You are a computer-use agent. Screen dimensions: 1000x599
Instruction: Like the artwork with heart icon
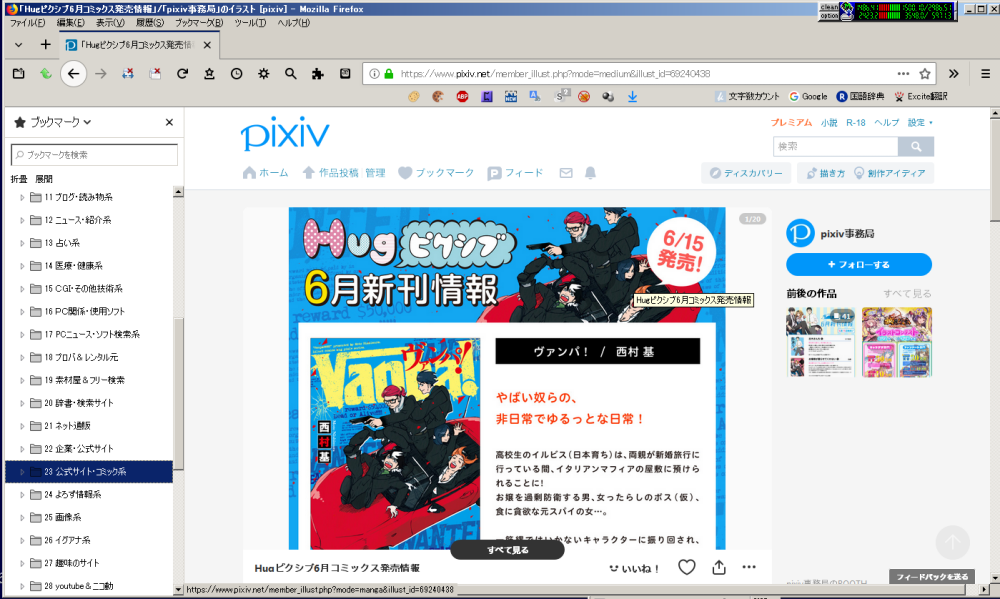click(687, 567)
